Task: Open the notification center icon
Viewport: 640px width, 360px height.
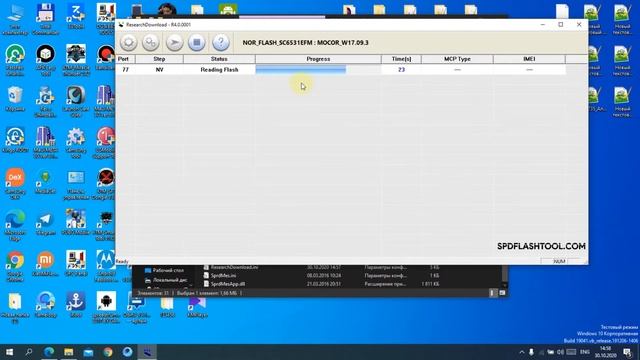Action: click(628, 352)
